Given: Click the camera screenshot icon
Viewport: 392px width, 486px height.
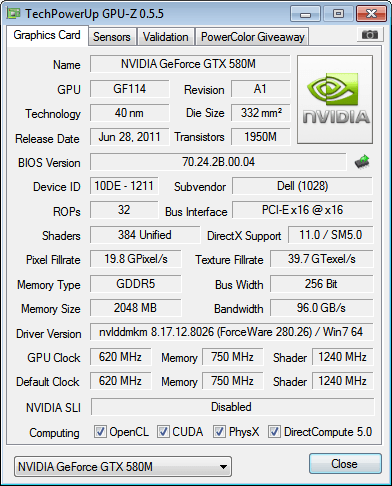Looking at the screenshot, I should [369, 34].
